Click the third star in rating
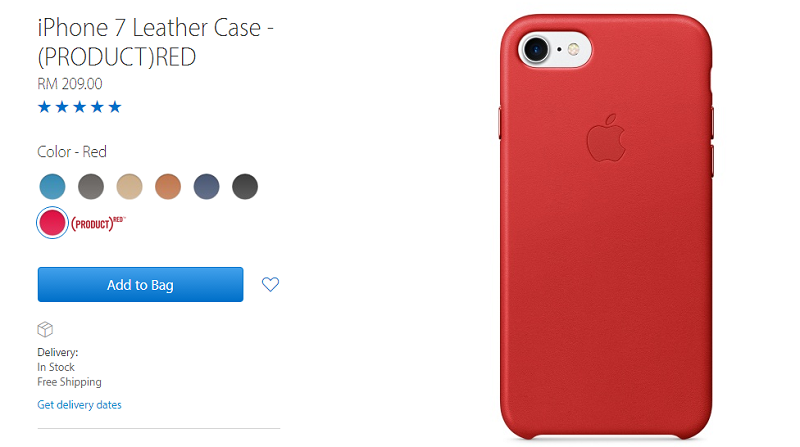800x447 pixels. click(x=80, y=107)
